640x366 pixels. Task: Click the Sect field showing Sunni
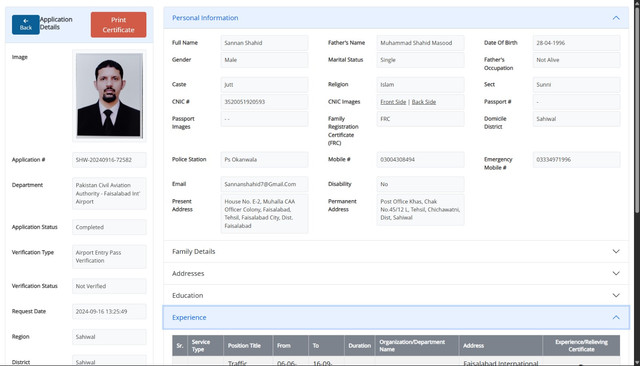(x=576, y=84)
